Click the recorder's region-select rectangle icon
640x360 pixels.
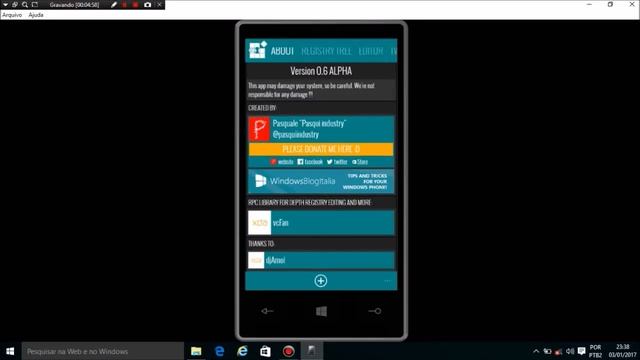35,4
